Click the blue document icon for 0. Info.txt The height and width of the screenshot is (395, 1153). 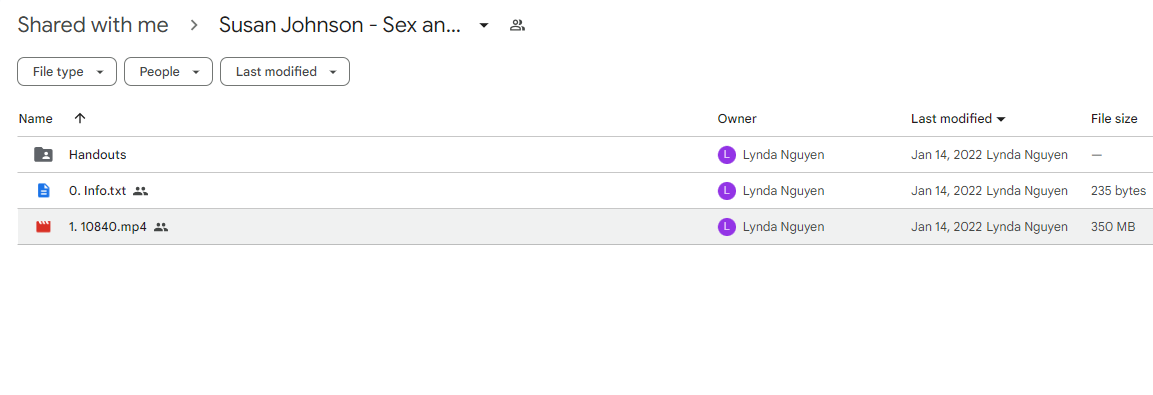(43, 191)
